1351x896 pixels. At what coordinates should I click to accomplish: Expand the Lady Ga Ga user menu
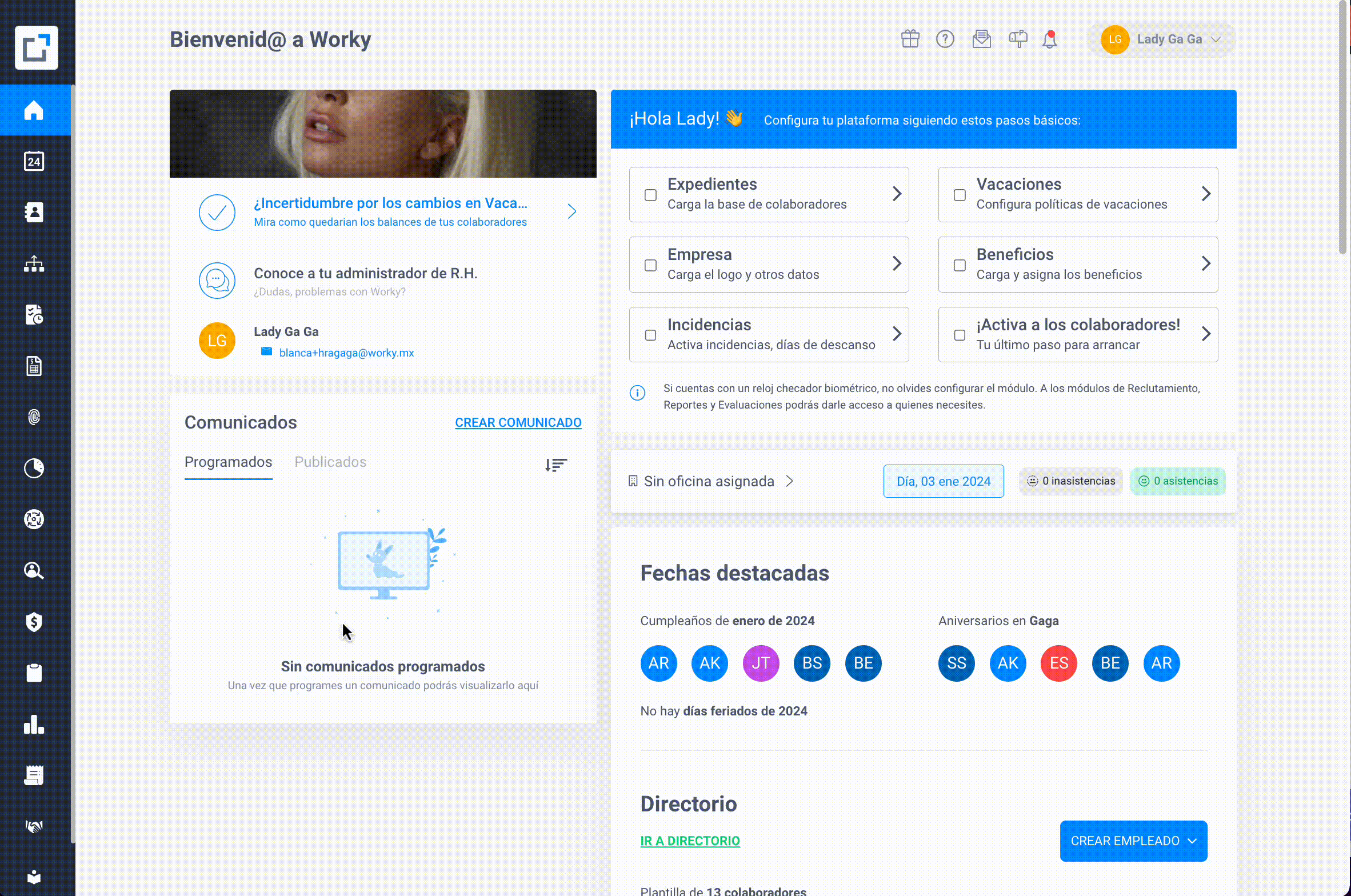(1161, 39)
